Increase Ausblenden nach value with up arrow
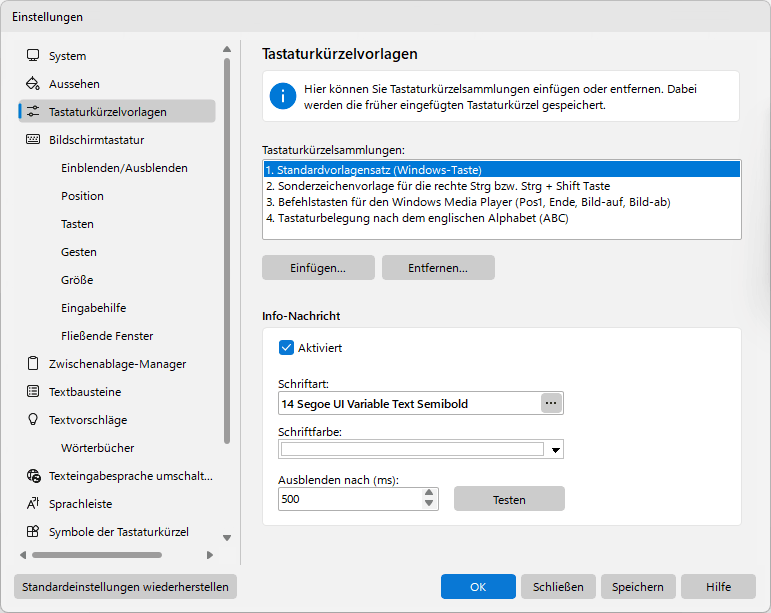The height and width of the screenshot is (613, 771). (x=429, y=493)
